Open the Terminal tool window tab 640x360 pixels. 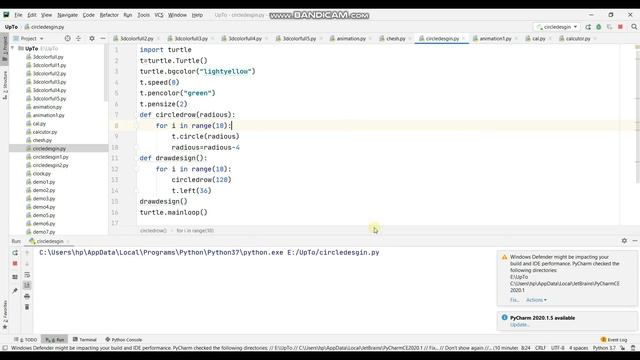click(x=84, y=340)
